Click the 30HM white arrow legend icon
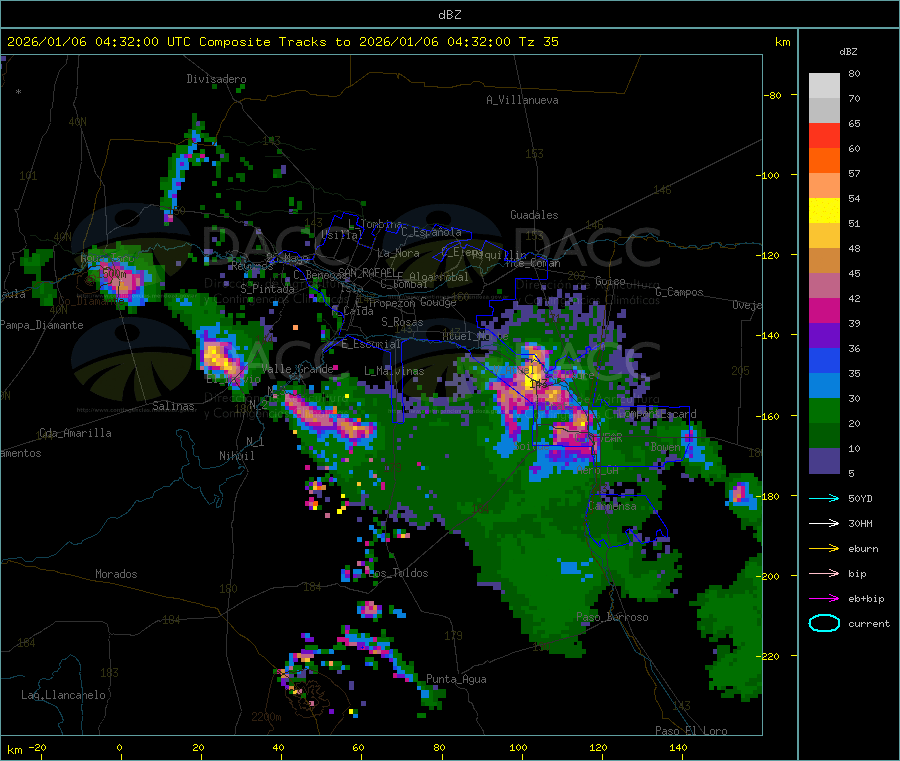Screen dimensions: 900x761 824,523
